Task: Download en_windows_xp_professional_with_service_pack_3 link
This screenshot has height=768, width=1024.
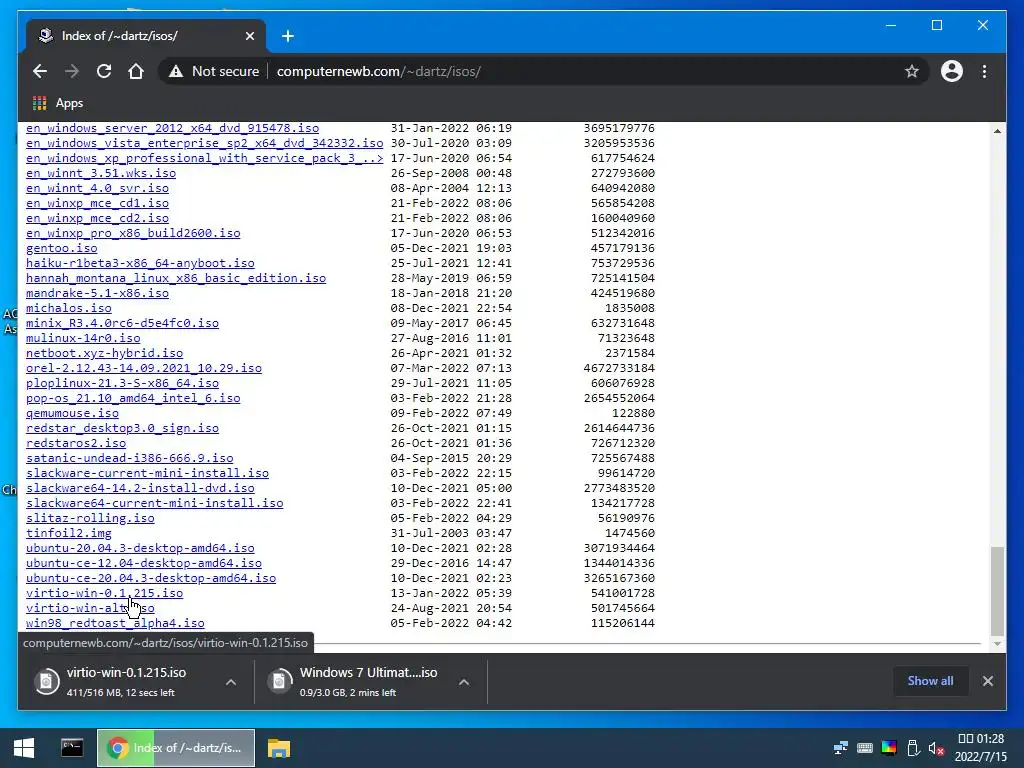Action: (x=204, y=158)
